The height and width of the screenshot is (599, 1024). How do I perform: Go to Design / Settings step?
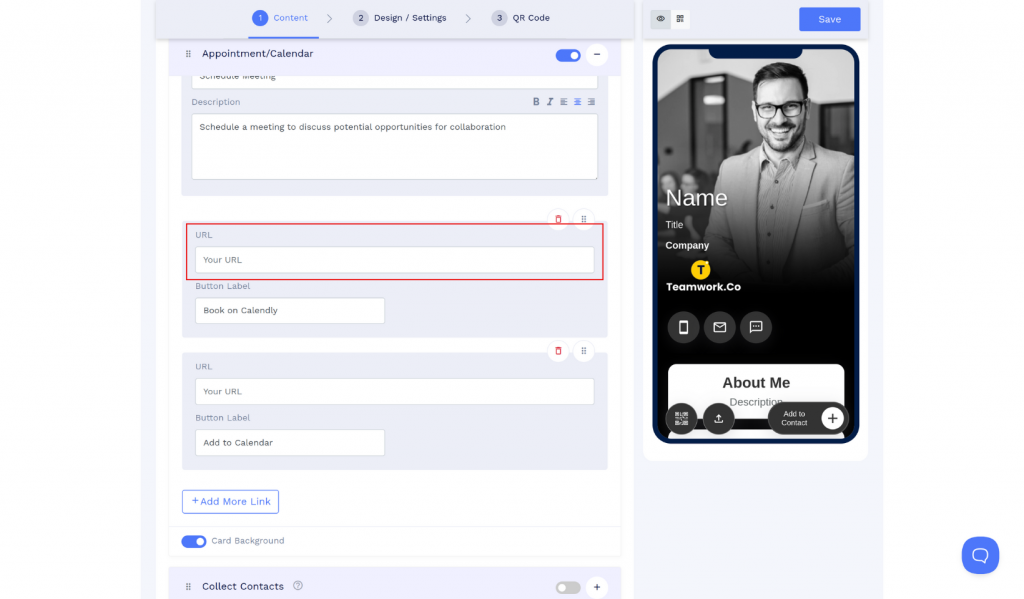point(400,18)
